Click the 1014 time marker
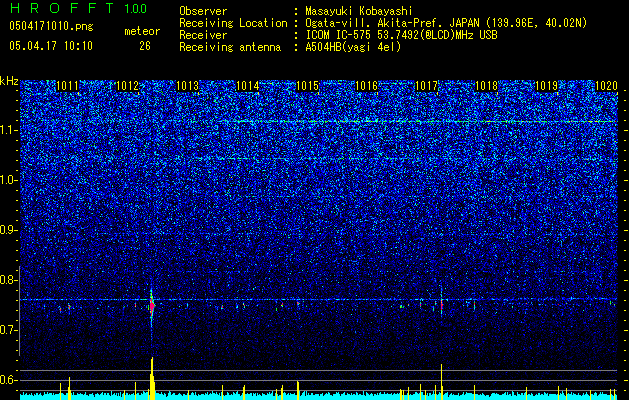This screenshot has height=400, width=629. point(248,86)
